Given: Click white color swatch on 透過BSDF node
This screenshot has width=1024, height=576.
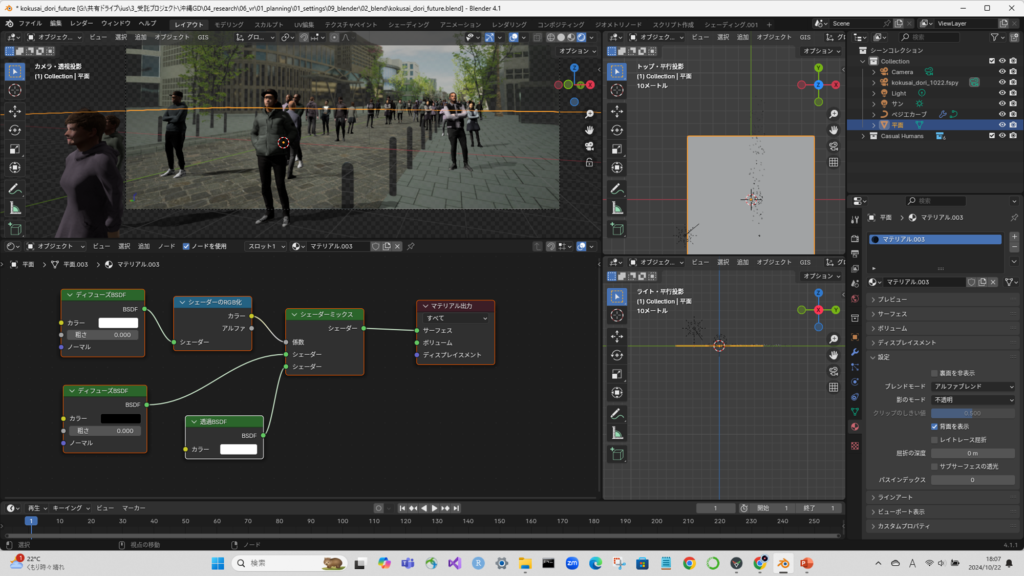Looking at the screenshot, I should point(238,450).
